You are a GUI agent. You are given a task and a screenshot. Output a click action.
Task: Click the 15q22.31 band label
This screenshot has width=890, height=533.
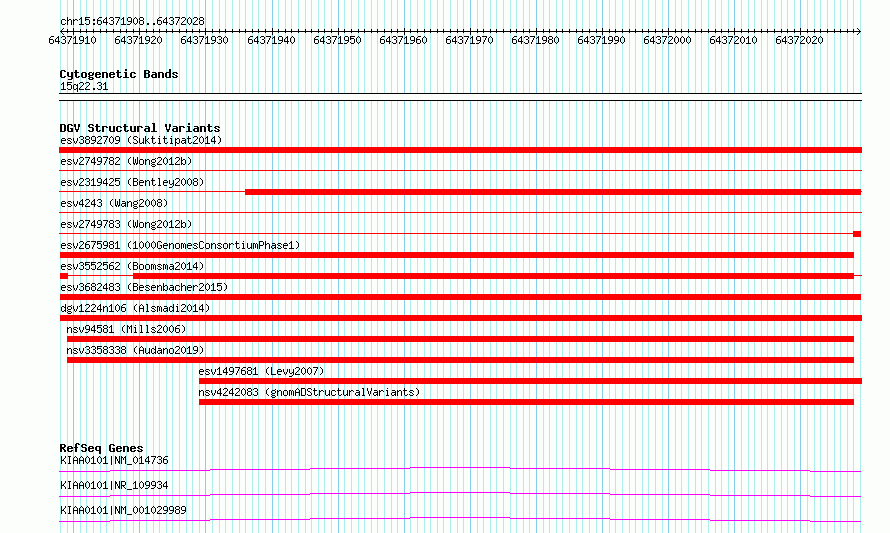pyautogui.click(x=84, y=86)
